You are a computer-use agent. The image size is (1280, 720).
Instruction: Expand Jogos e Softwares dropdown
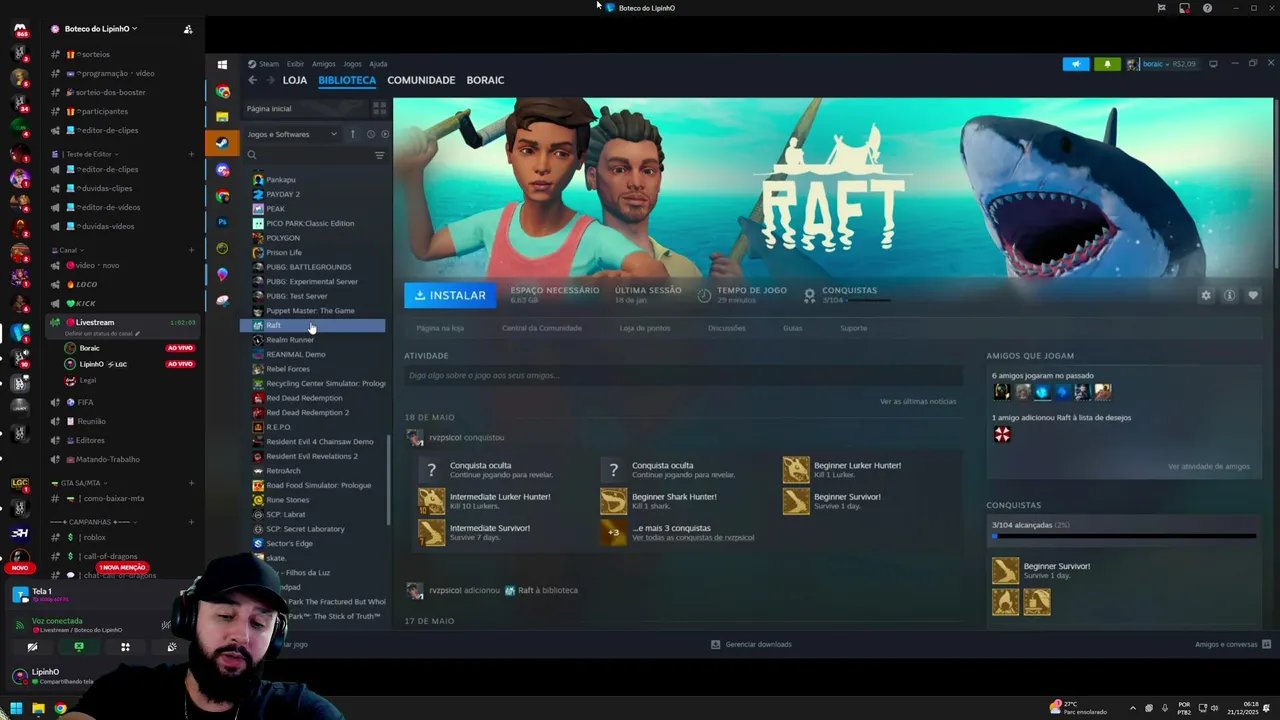[x=292, y=134]
